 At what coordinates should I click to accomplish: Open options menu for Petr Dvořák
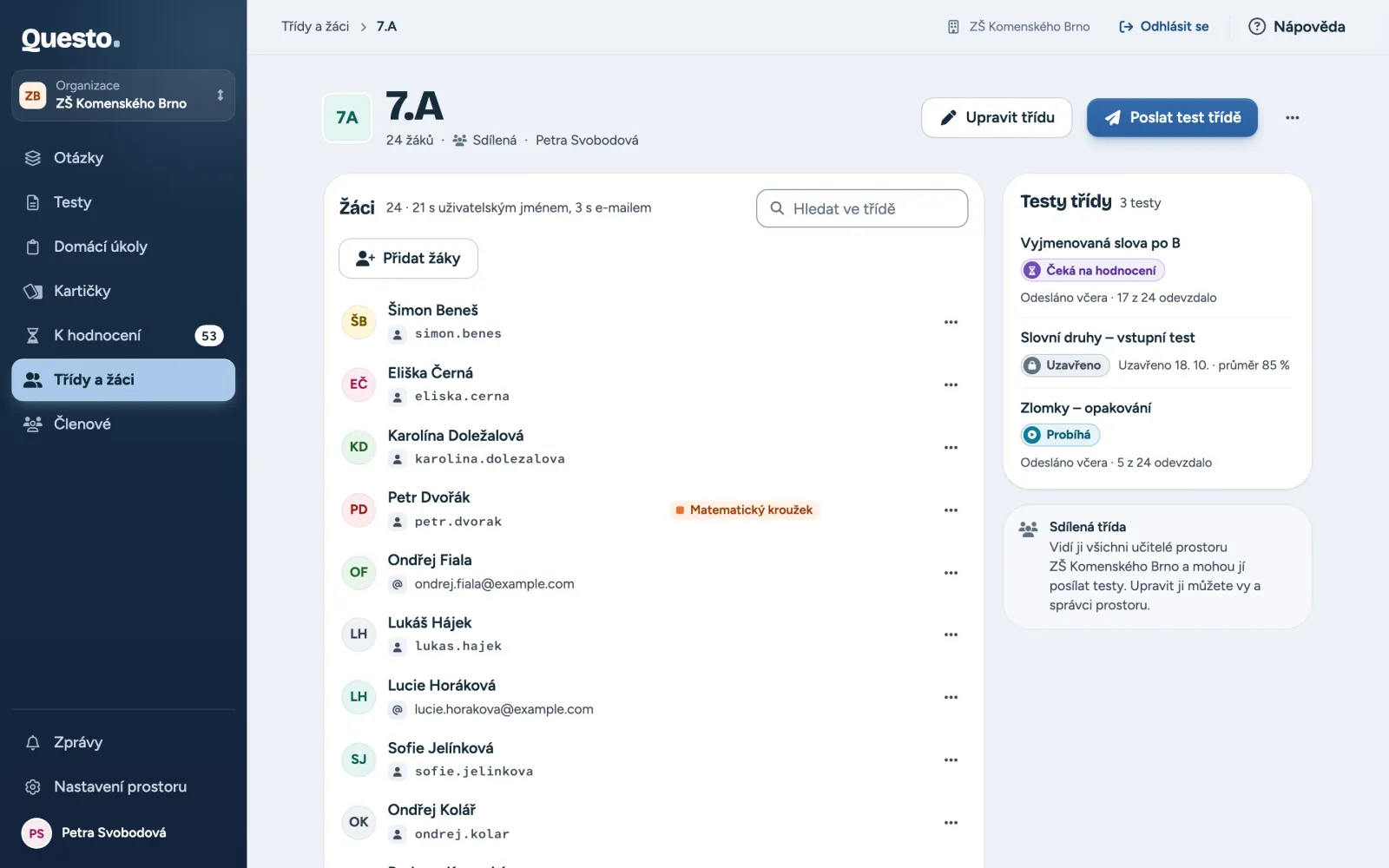951,510
